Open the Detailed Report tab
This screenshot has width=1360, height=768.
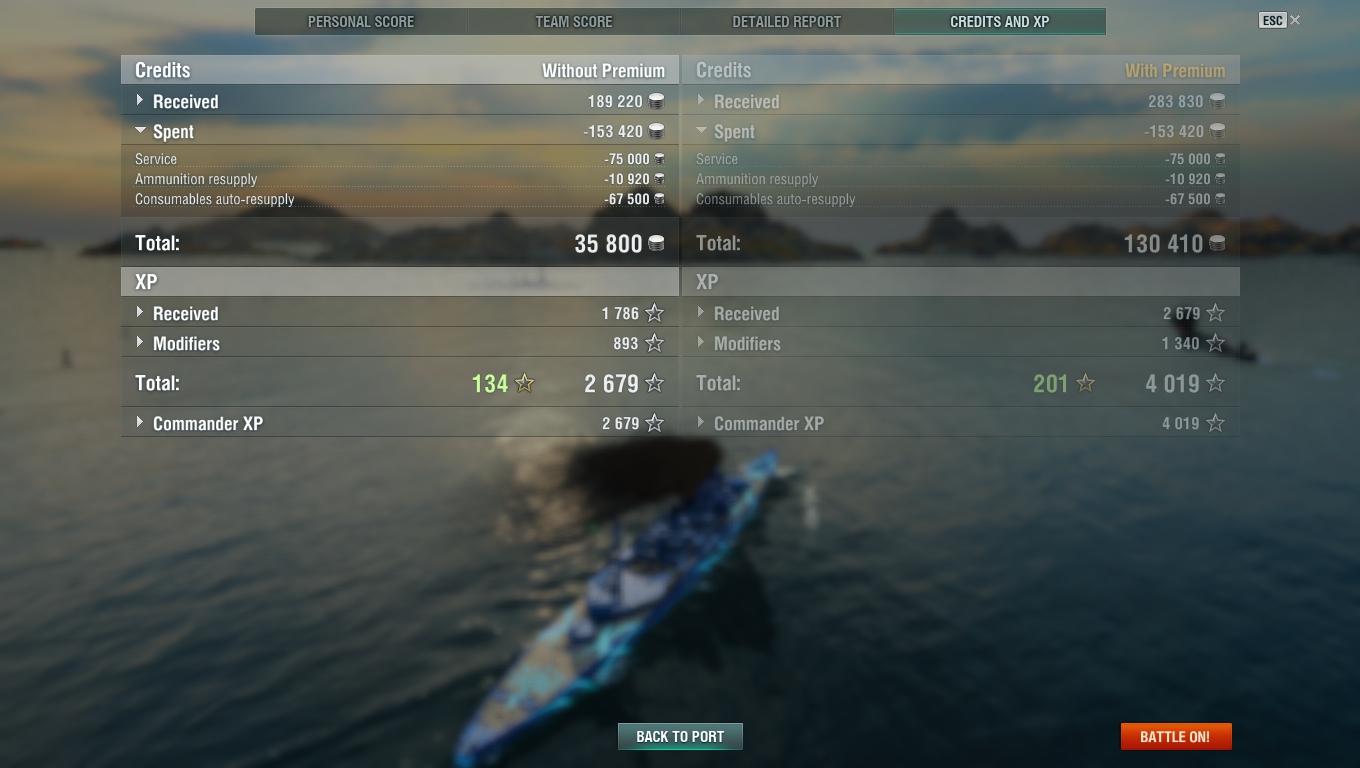pos(787,21)
